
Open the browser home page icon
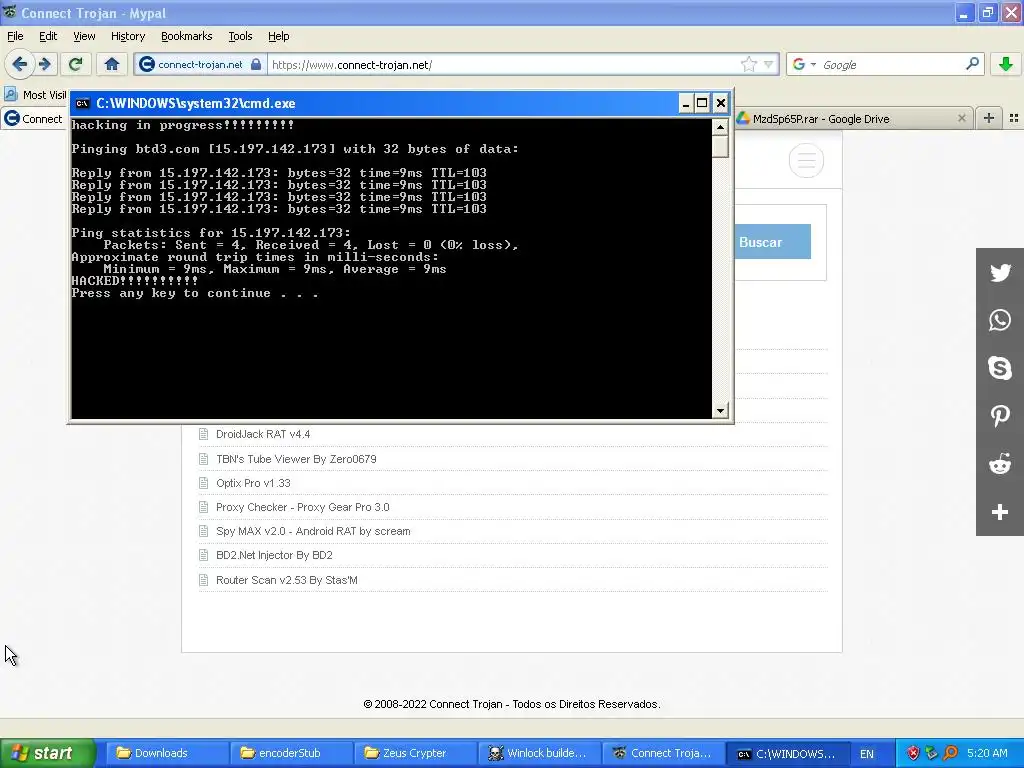(x=112, y=64)
